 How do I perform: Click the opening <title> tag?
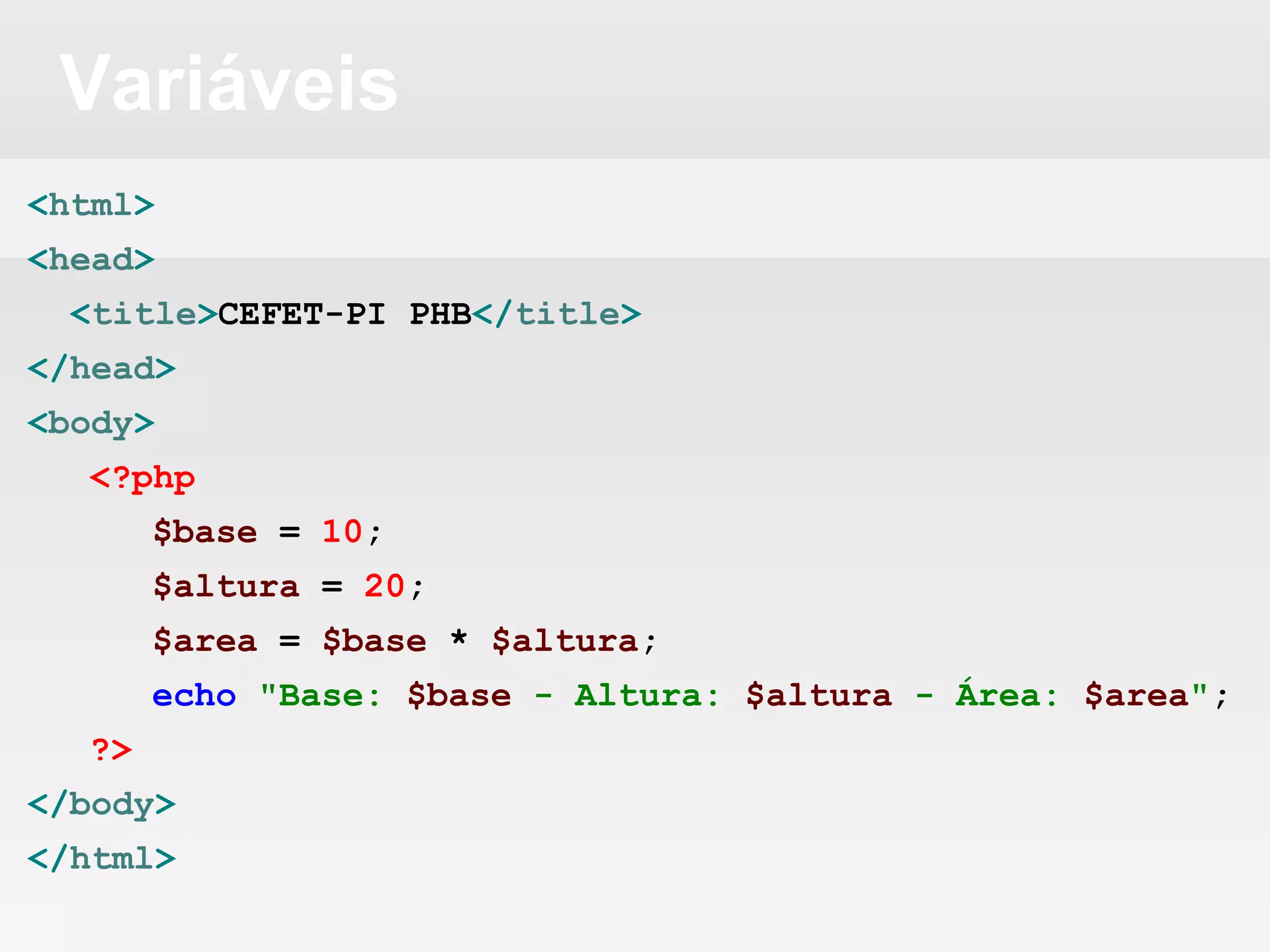143,314
